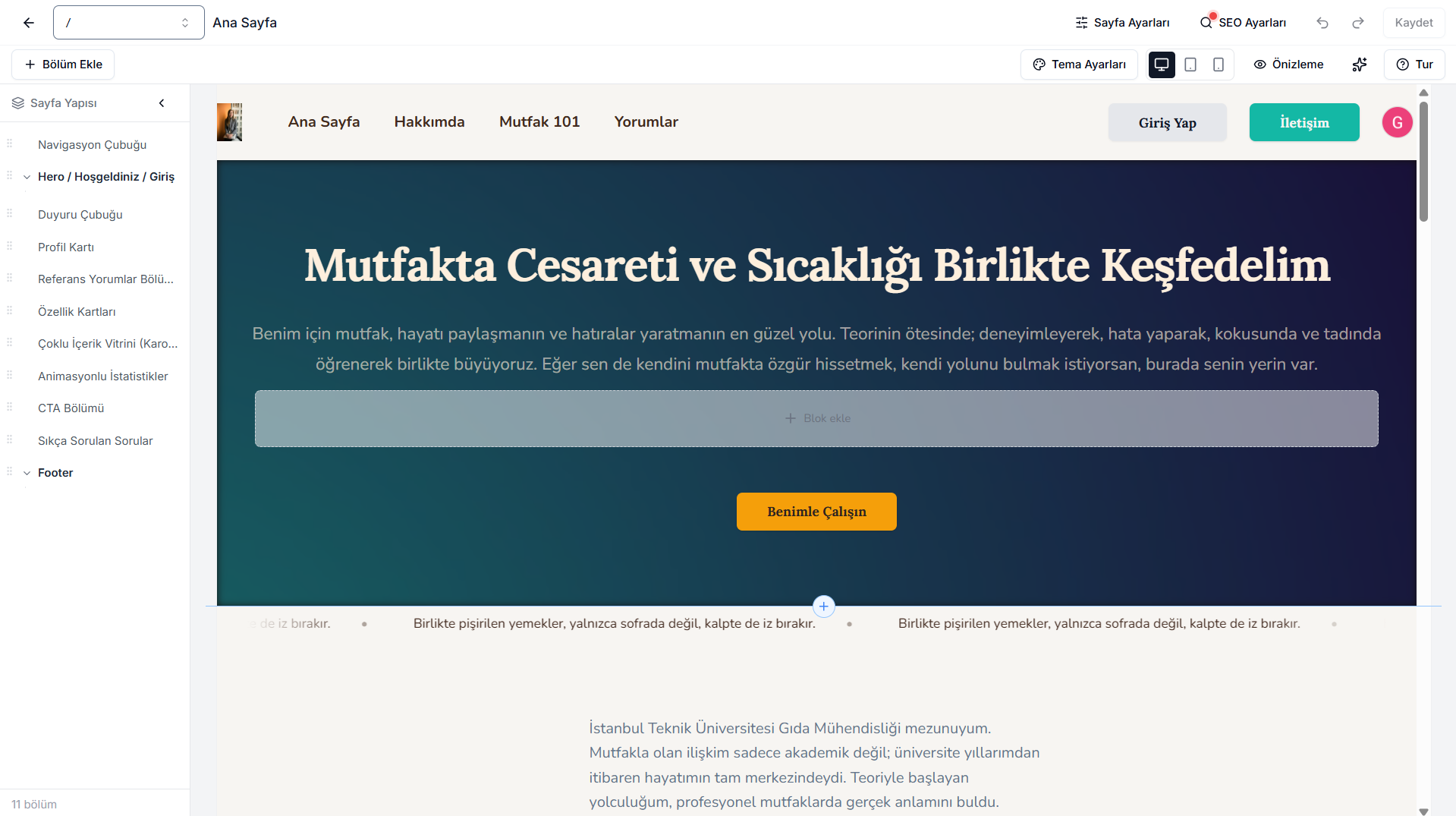This screenshot has height=816, width=1456.
Task: Collapse the Footer chevron
Action: click(x=27, y=473)
